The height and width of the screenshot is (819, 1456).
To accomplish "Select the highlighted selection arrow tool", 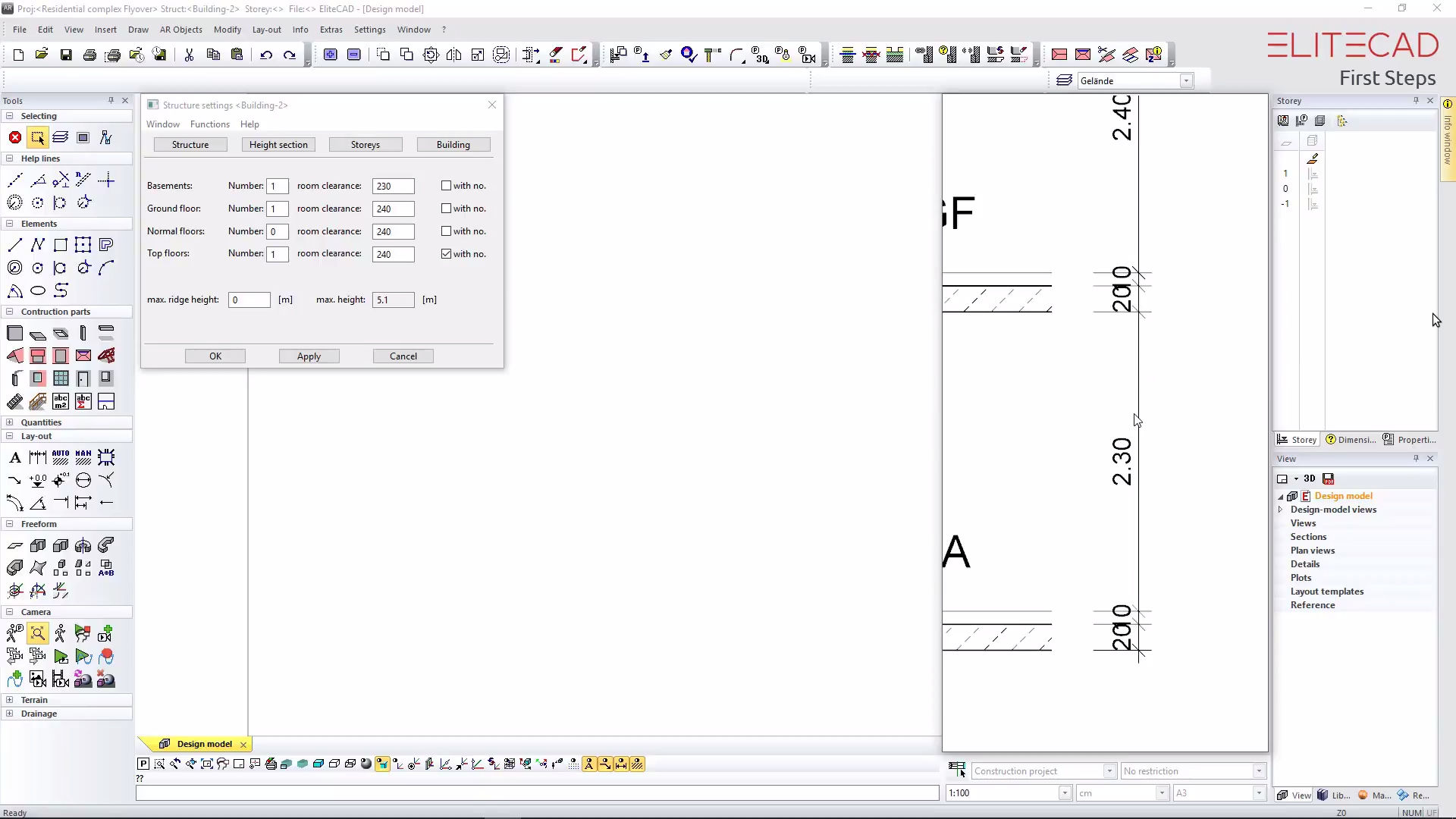I will point(38,137).
